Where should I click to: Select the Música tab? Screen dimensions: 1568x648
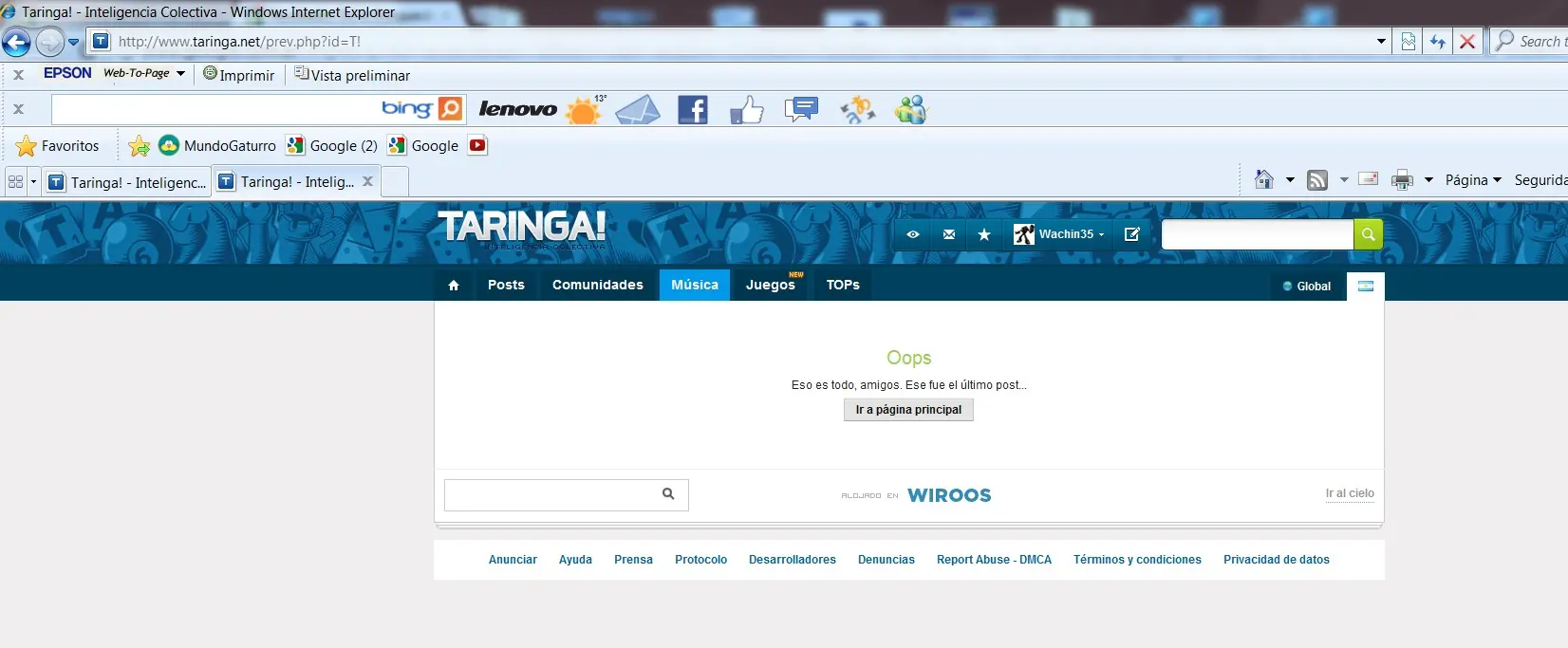pyautogui.click(x=695, y=285)
